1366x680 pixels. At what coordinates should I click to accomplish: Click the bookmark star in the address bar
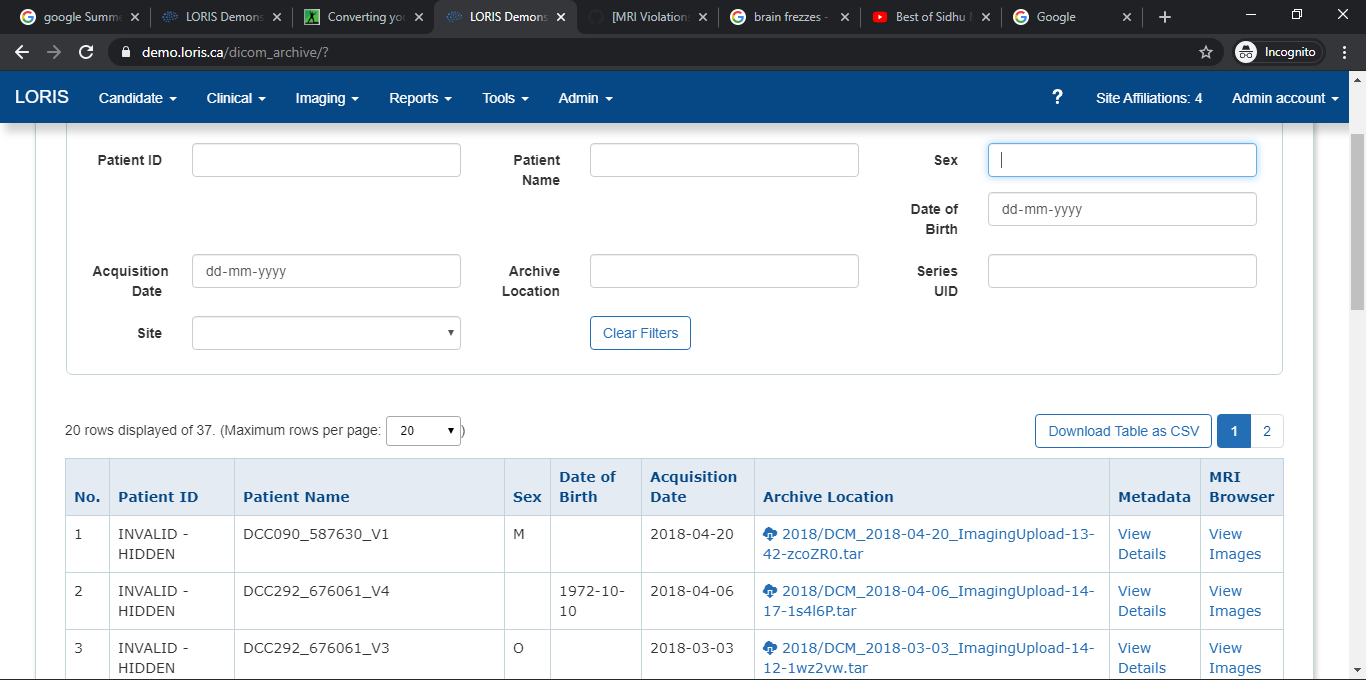1206,51
